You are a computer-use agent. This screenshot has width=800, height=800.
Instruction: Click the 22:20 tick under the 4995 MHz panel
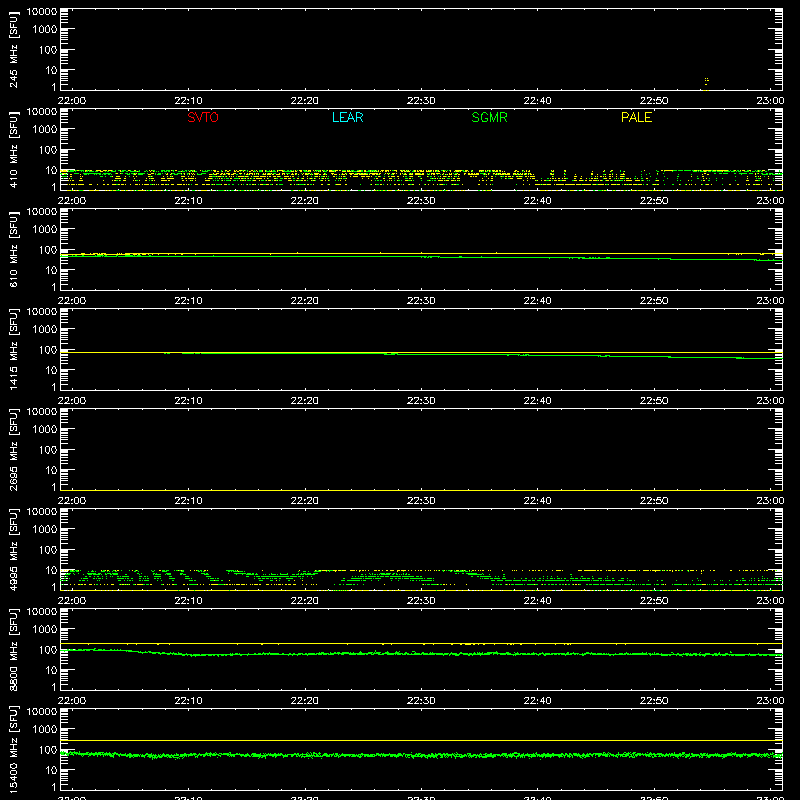coord(305,601)
